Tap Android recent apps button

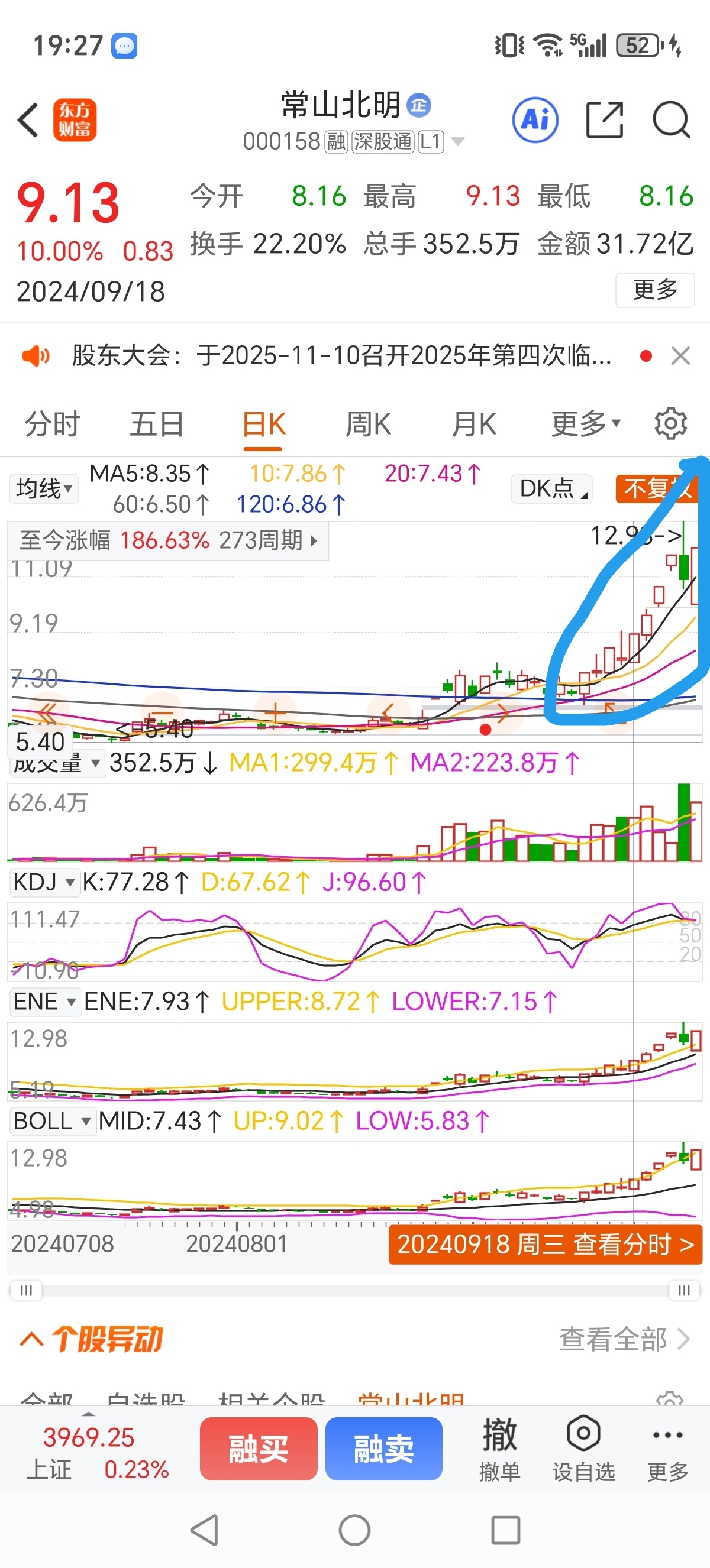point(505,1530)
